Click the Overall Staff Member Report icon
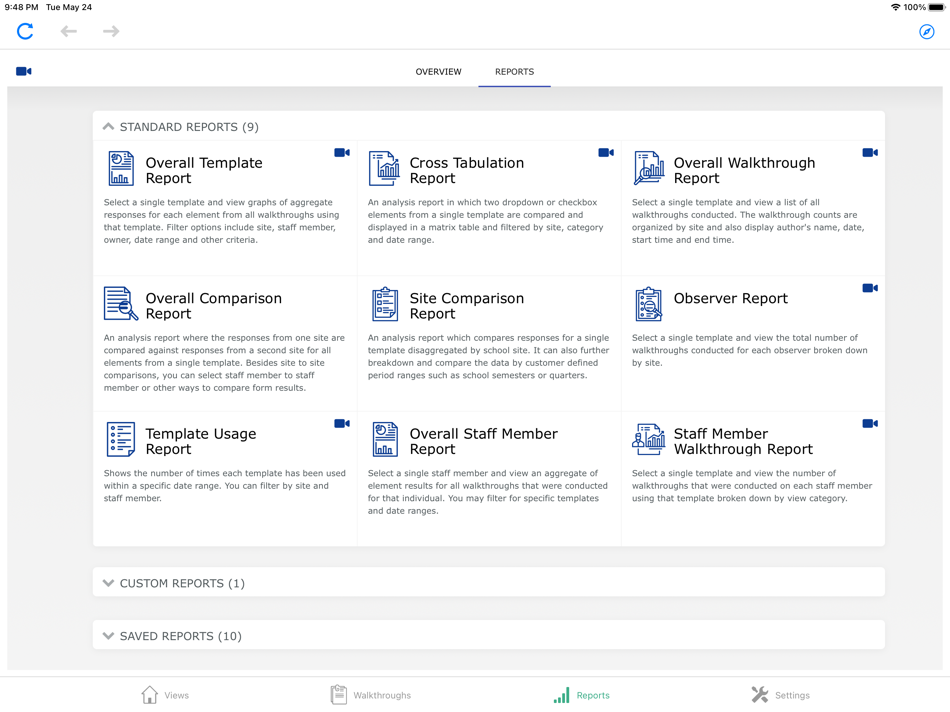Viewport: 950px width, 712px height. pos(385,439)
